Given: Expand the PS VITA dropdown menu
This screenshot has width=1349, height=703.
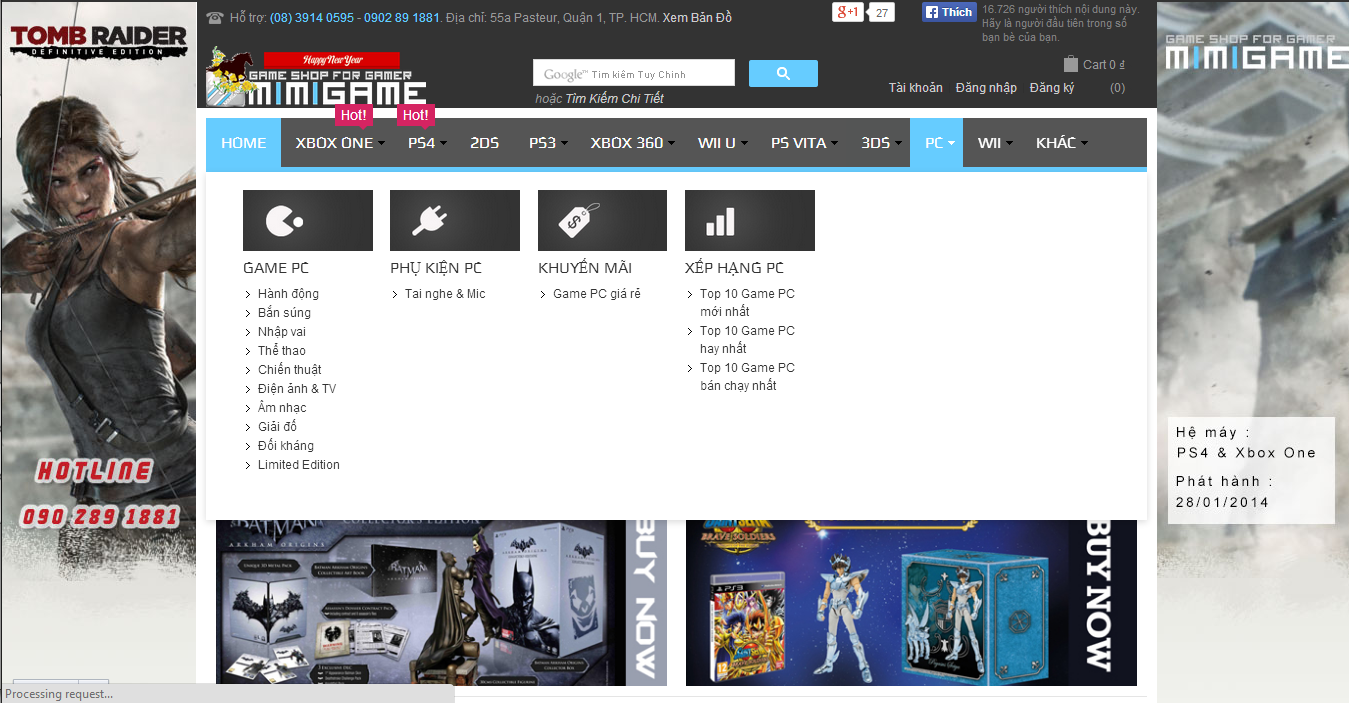Looking at the screenshot, I should pyautogui.click(x=804, y=143).
